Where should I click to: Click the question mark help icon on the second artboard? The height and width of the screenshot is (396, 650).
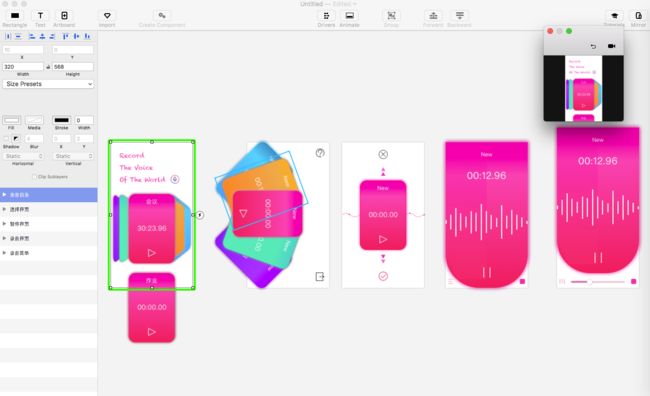point(320,153)
